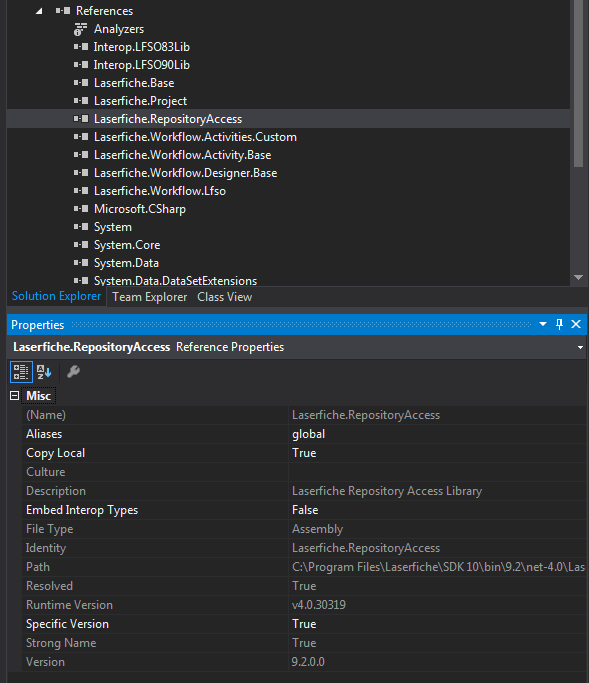Collapse the Misc property category
The width and height of the screenshot is (589, 683).
[x=14, y=396]
